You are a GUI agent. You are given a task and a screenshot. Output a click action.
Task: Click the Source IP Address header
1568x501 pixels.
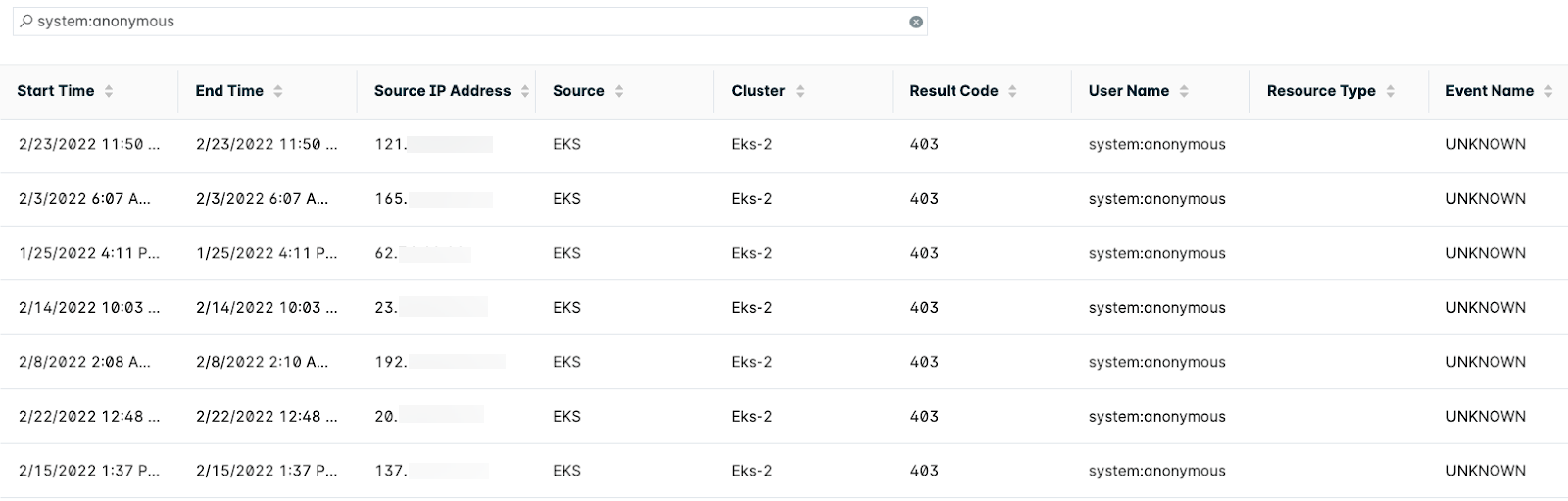tap(442, 91)
